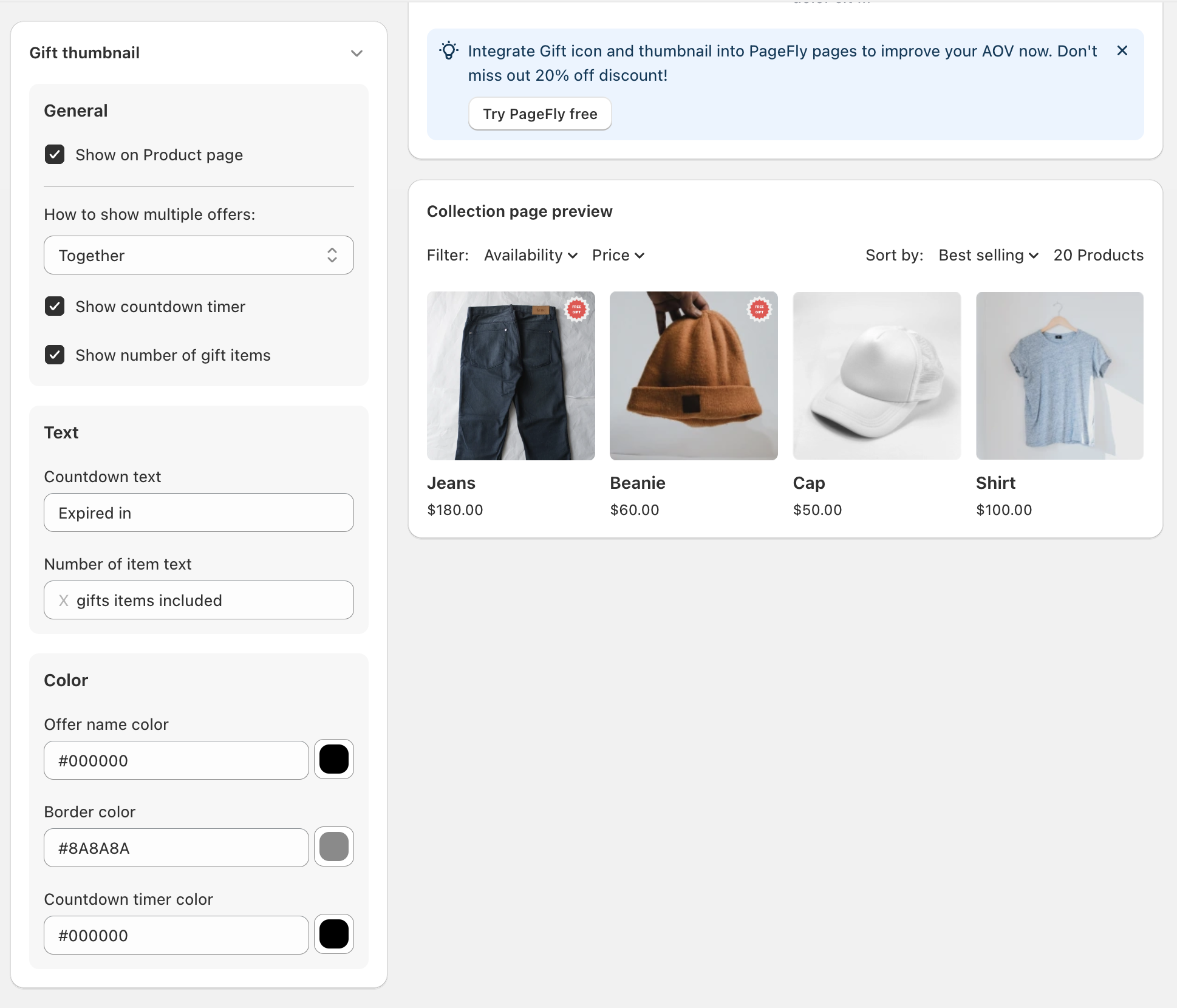
Task: Dismiss the PageFly banner with the X
Action: [1122, 51]
